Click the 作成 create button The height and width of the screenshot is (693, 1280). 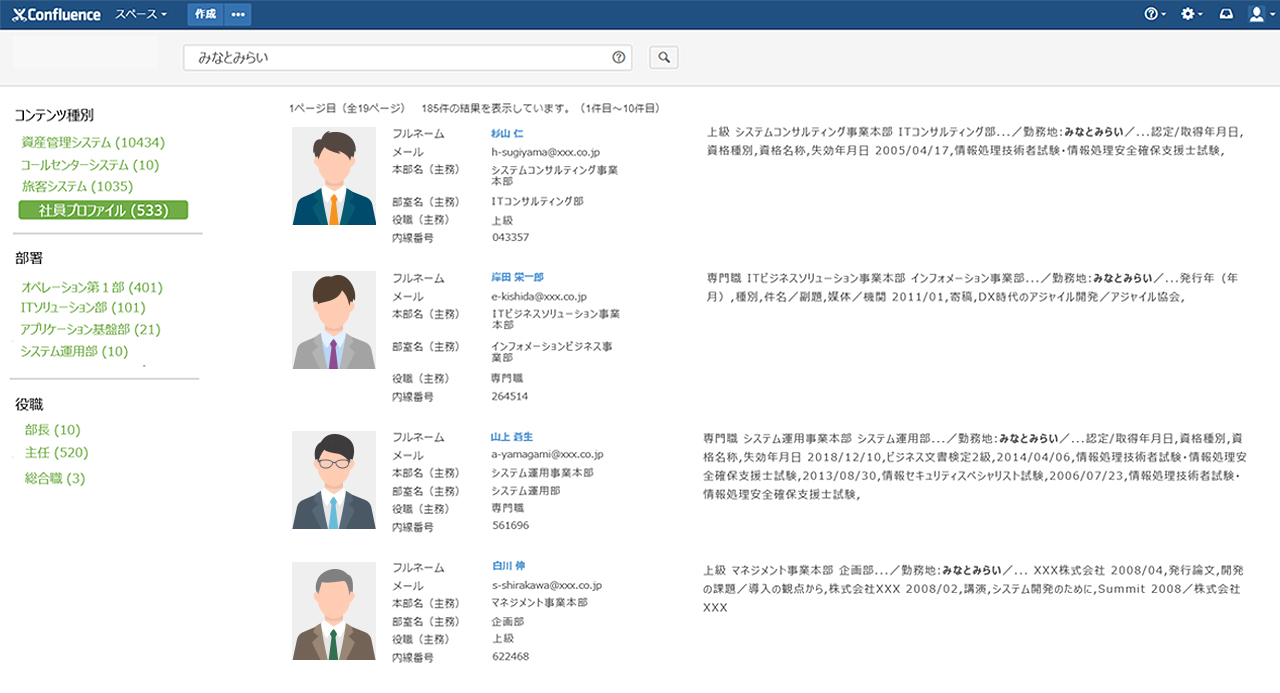[x=206, y=14]
